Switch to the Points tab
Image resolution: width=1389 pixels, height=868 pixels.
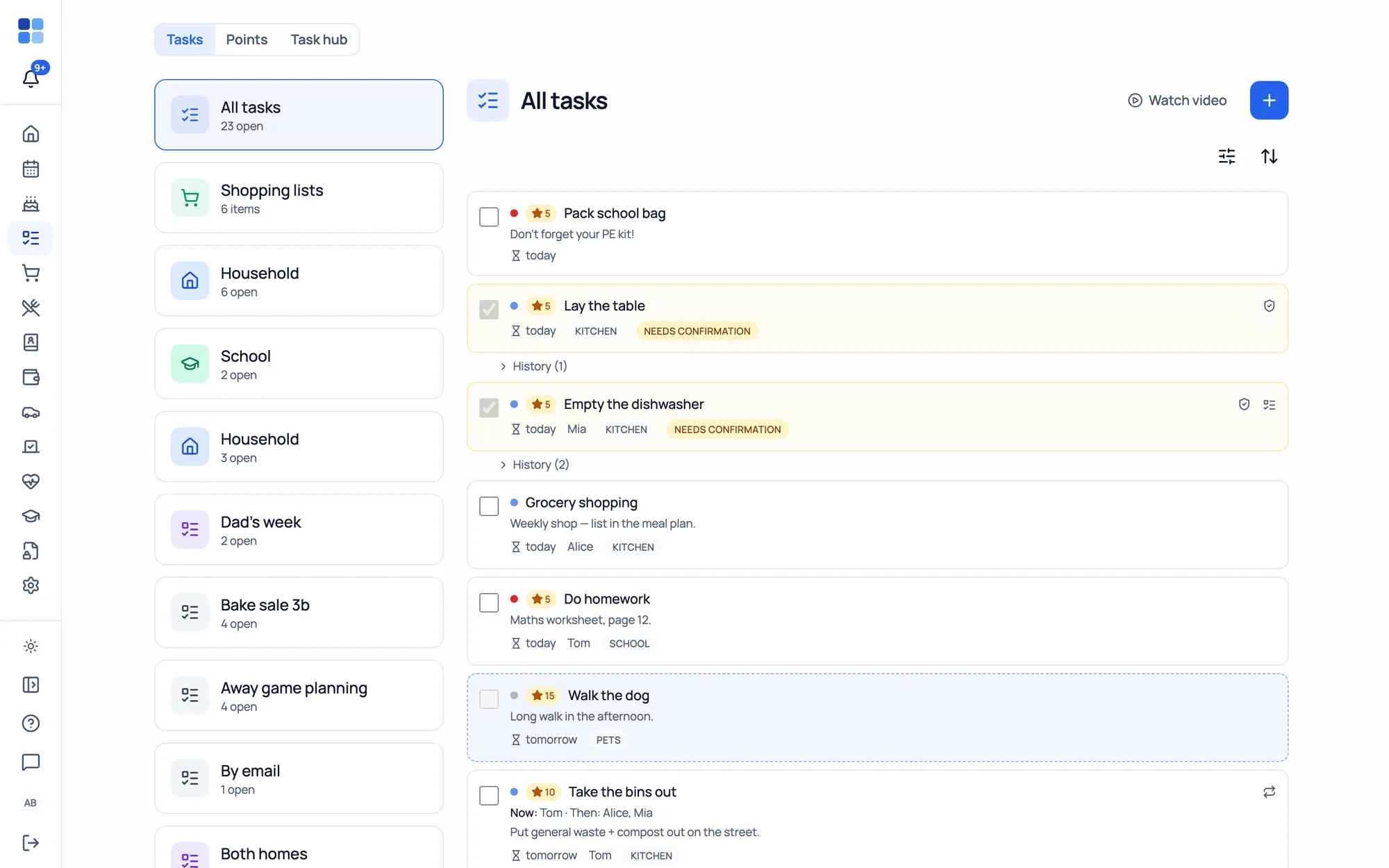(x=247, y=40)
